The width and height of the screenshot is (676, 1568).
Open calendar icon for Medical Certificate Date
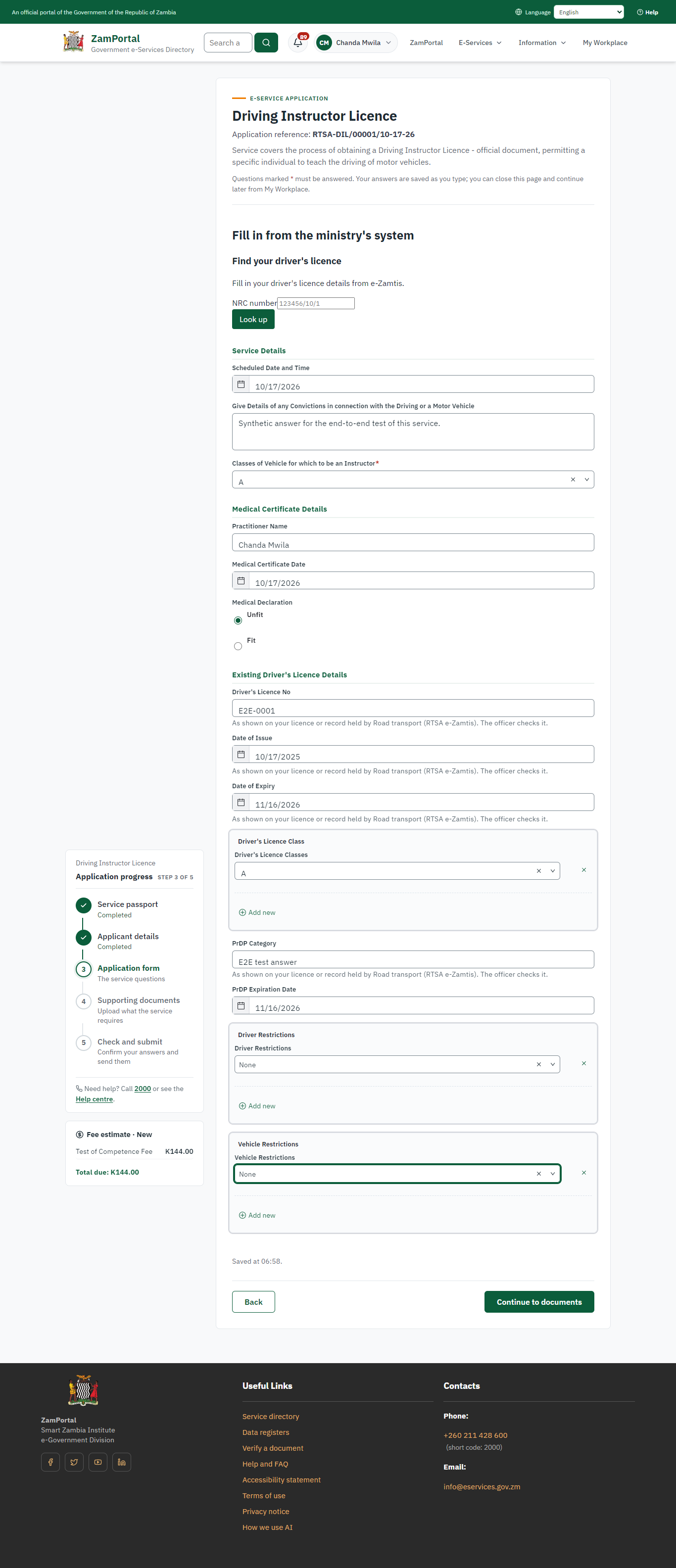[x=241, y=581]
